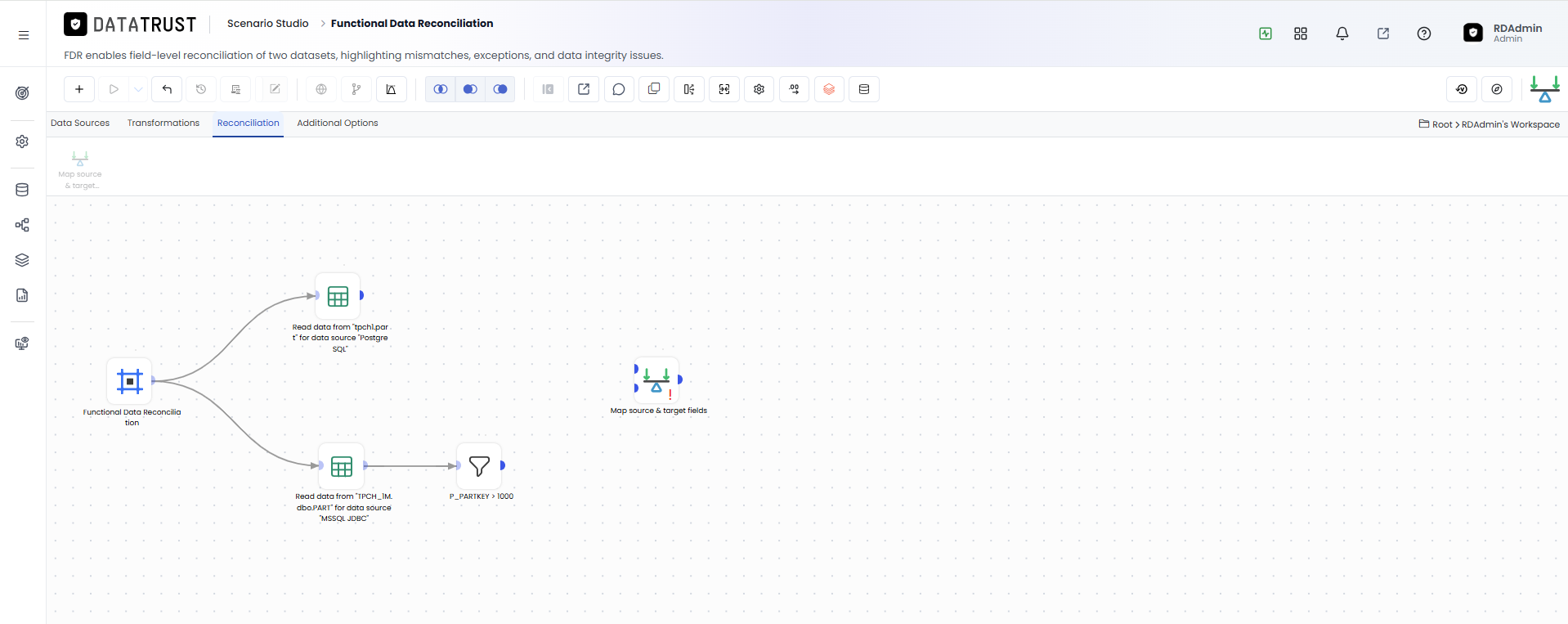Image resolution: width=1568 pixels, height=624 pixels.
Task: Click the fit-to-screen toolbar icon
Action: coord(724,89)
